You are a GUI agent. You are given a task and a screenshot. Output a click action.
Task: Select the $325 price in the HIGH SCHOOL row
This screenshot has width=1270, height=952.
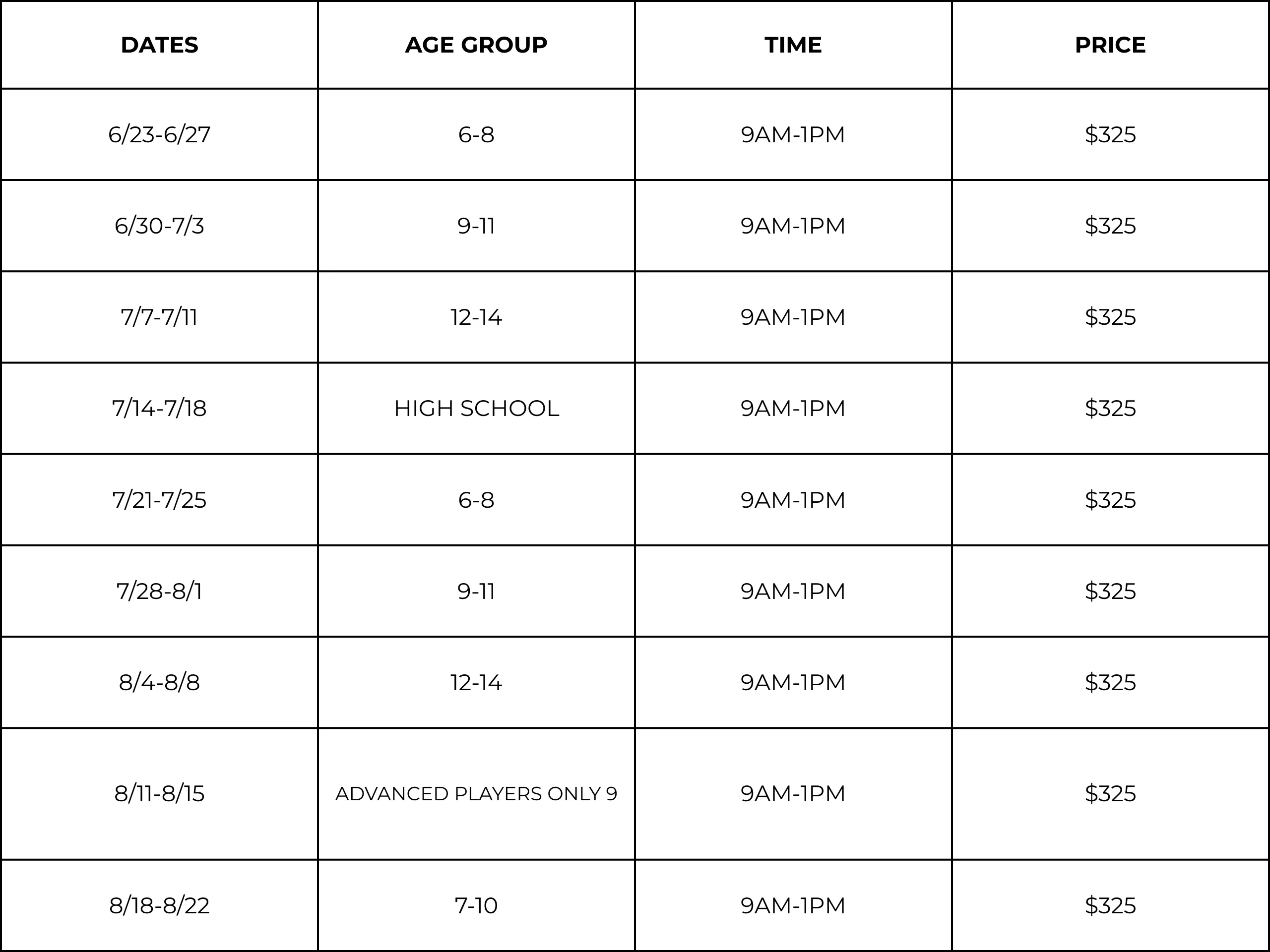[x=1110, y=408]
